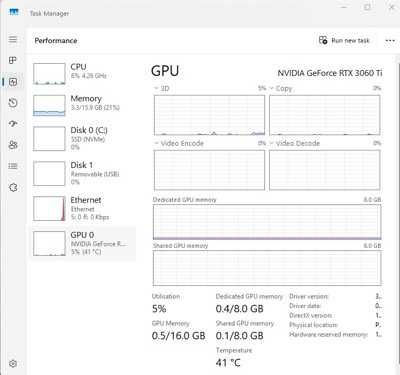
Task: Click the GPU 0 mini graph thumbnail
Action: click(x=49, y=244)
